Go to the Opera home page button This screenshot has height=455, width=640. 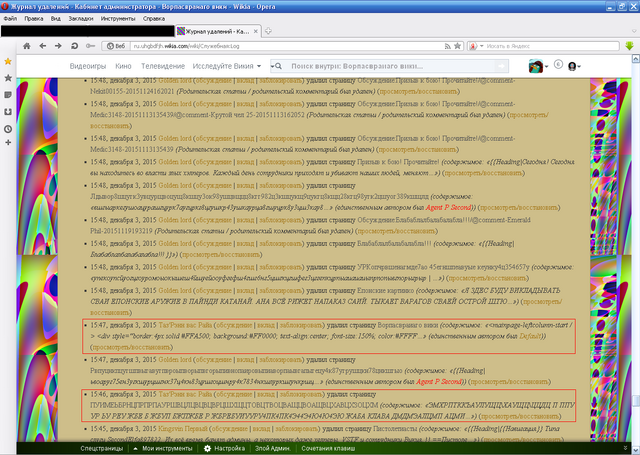(x=27, y=46)
